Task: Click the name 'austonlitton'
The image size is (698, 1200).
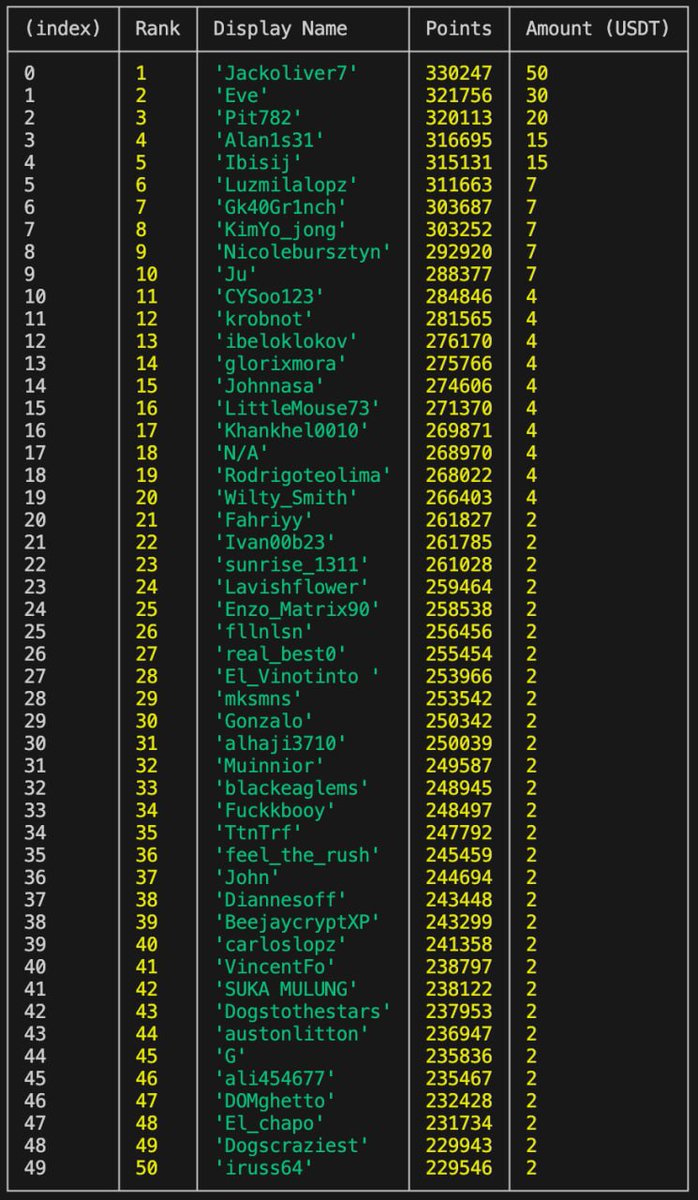Action: point(292,1034)
